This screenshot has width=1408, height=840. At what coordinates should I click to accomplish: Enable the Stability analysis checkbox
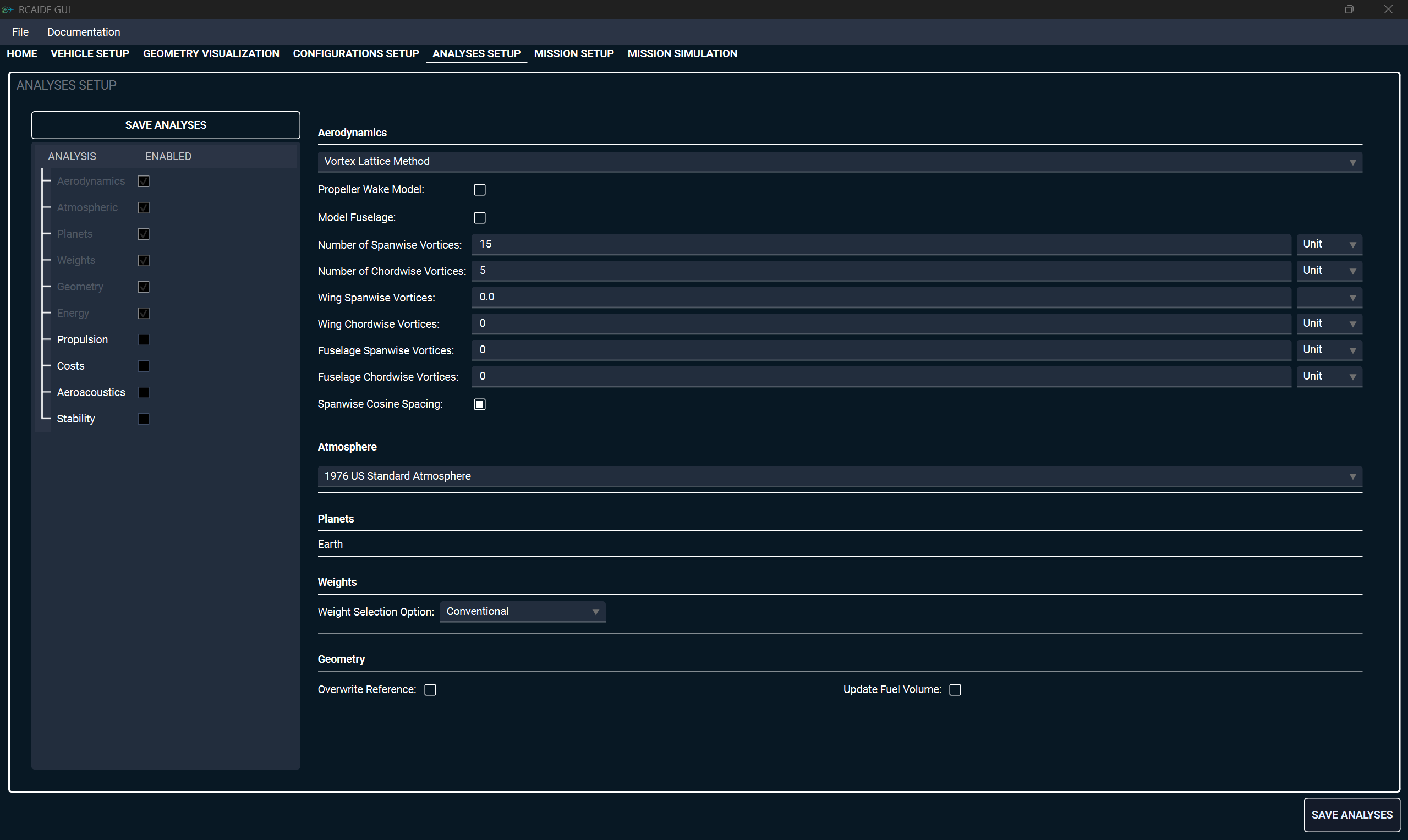click(x=144, y=419)
